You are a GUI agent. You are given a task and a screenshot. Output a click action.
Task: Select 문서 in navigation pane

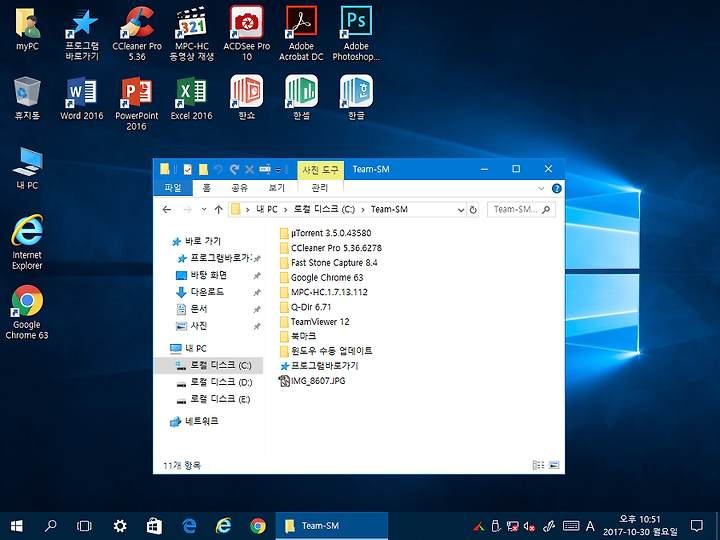tap(192, 309)
